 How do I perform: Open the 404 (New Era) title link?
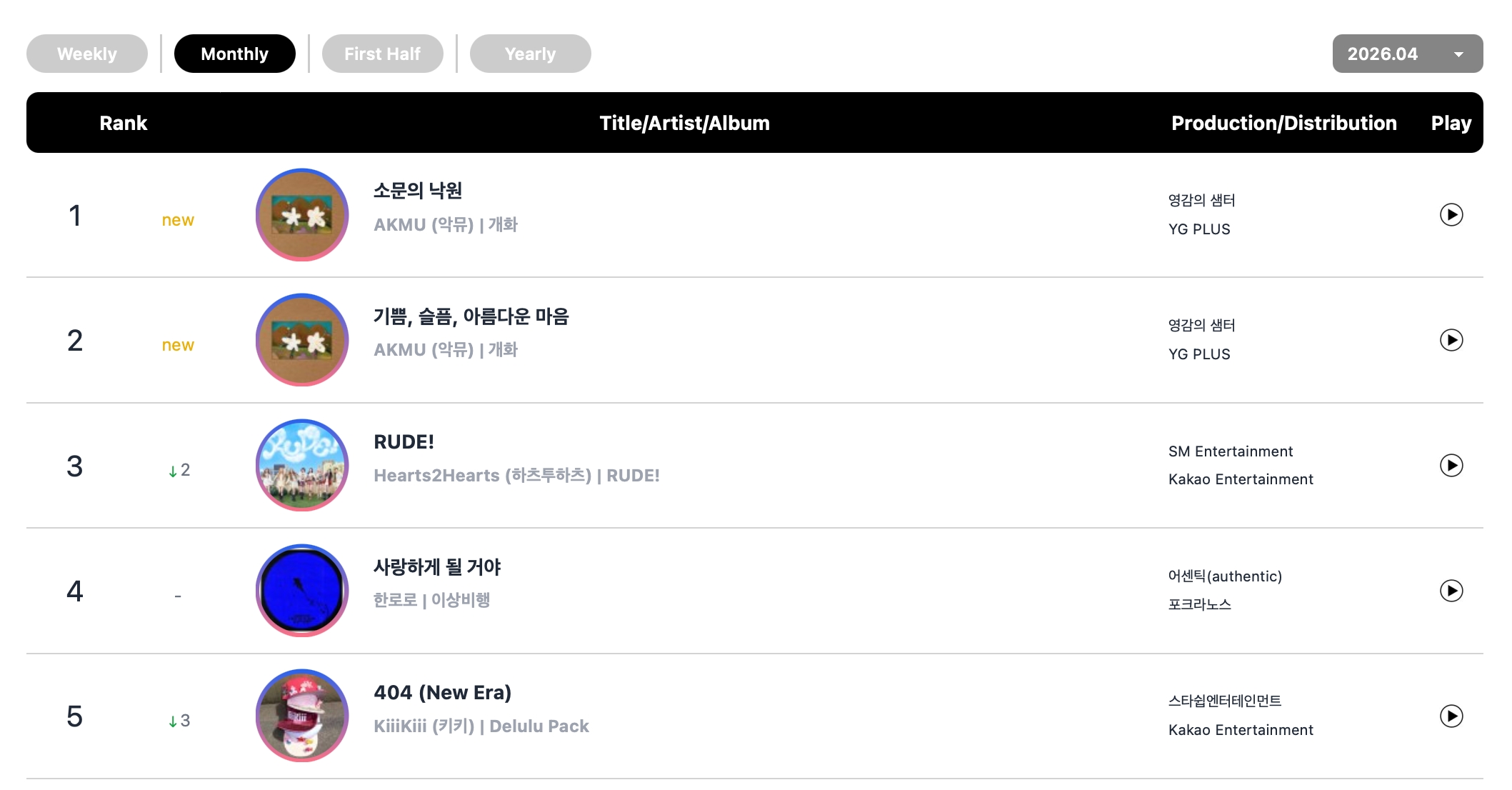[442, 692]
